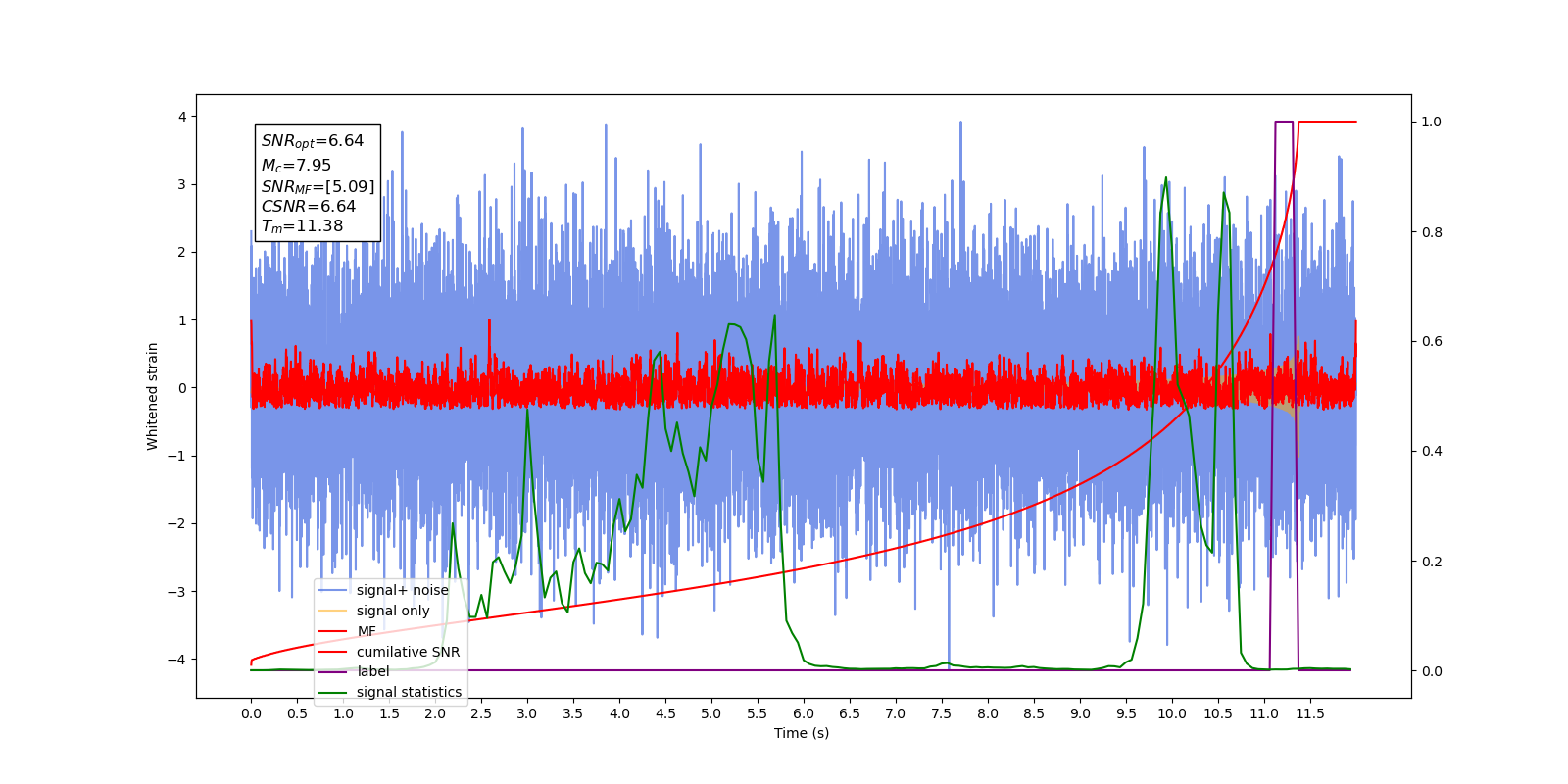
Task: Click the right y-axis tick label 0.4
Action: point(1432,452)
